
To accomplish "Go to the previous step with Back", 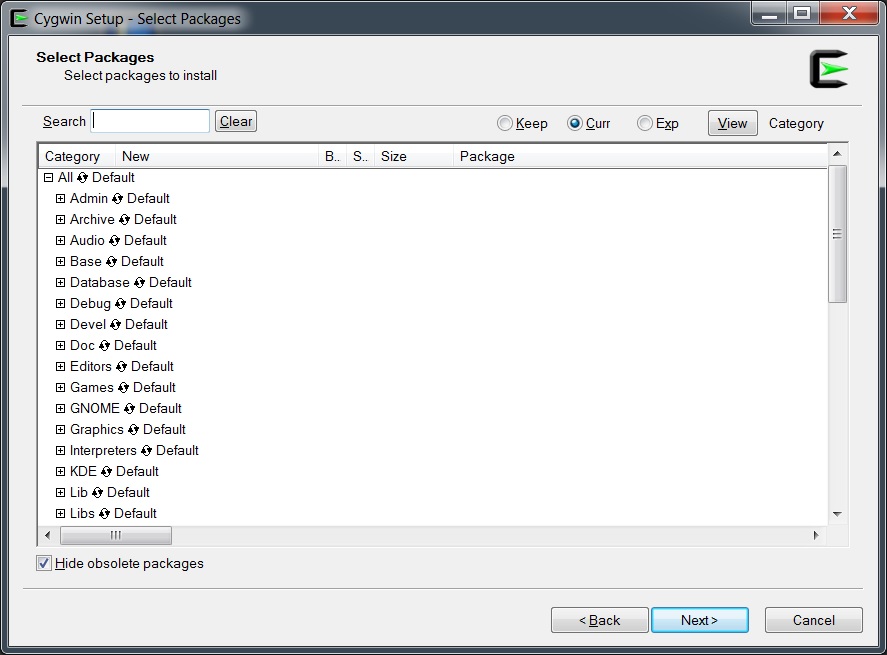I will pyautogui.click(x=600, y=620).
